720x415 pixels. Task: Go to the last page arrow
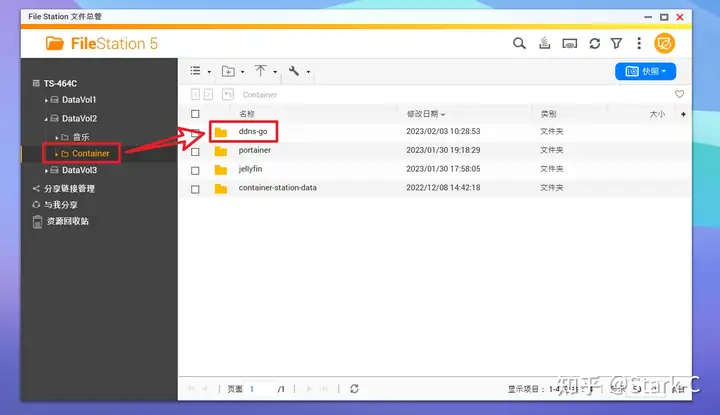(324, 389)
